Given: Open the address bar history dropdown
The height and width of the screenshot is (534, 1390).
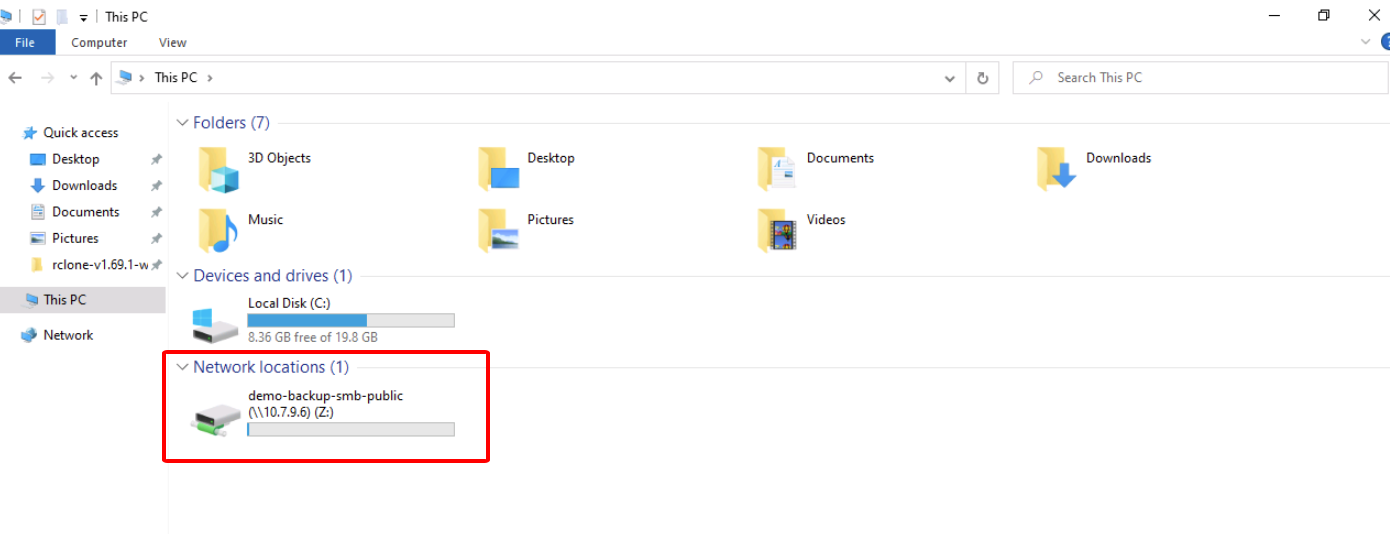Looking at the screenshot, I should tap(949, 78).
